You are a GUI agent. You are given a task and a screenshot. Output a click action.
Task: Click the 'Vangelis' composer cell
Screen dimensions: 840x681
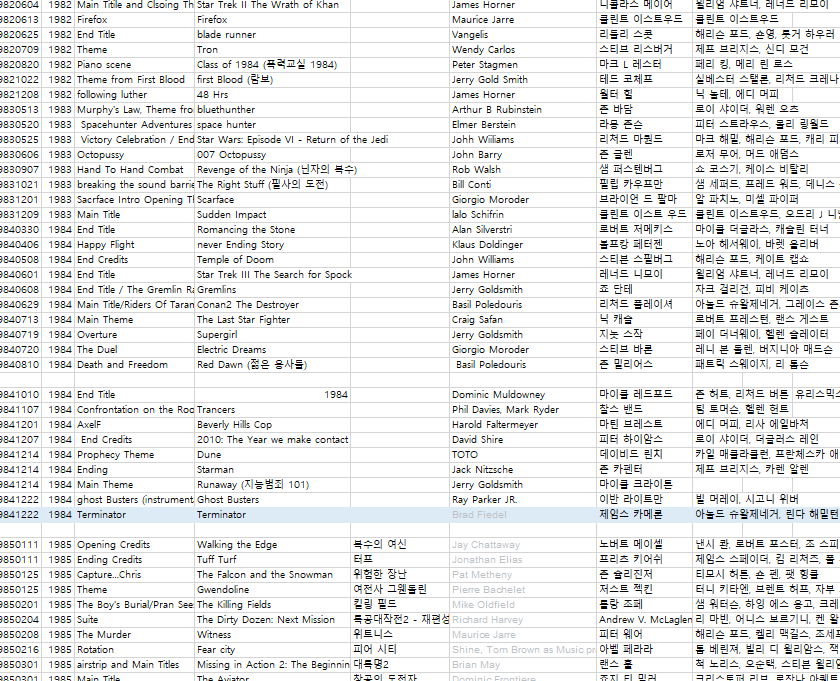(x=523, y=35)
